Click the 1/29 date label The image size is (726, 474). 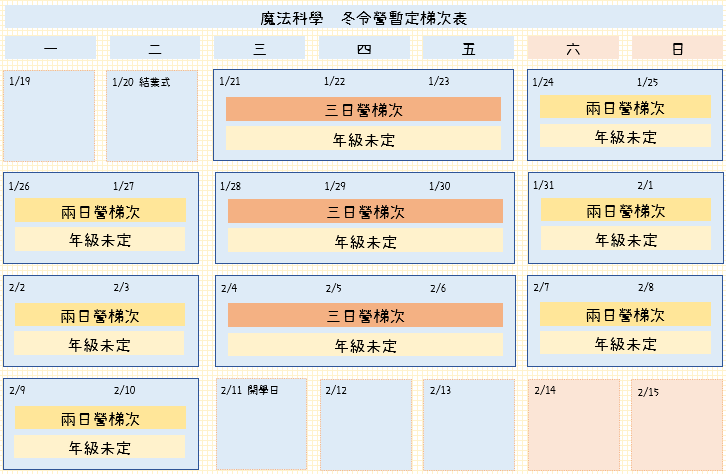click(x=335, y=186)
